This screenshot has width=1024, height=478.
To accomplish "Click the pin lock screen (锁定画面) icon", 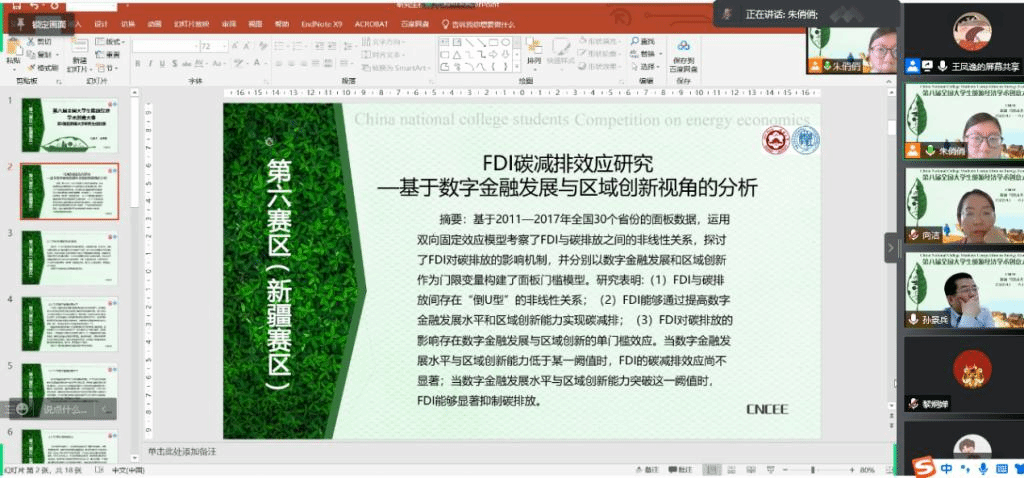I will point(21,23).
